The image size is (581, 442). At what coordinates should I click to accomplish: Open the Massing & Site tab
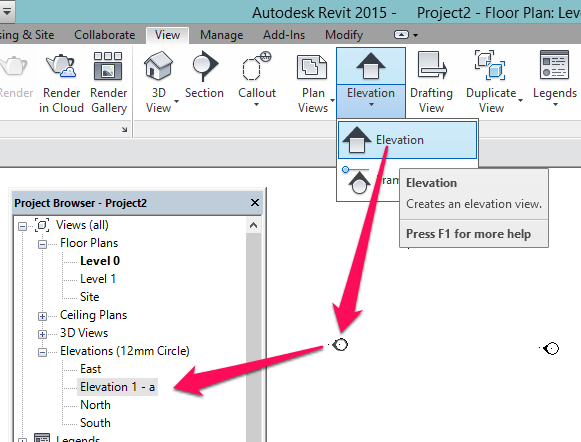27,35
